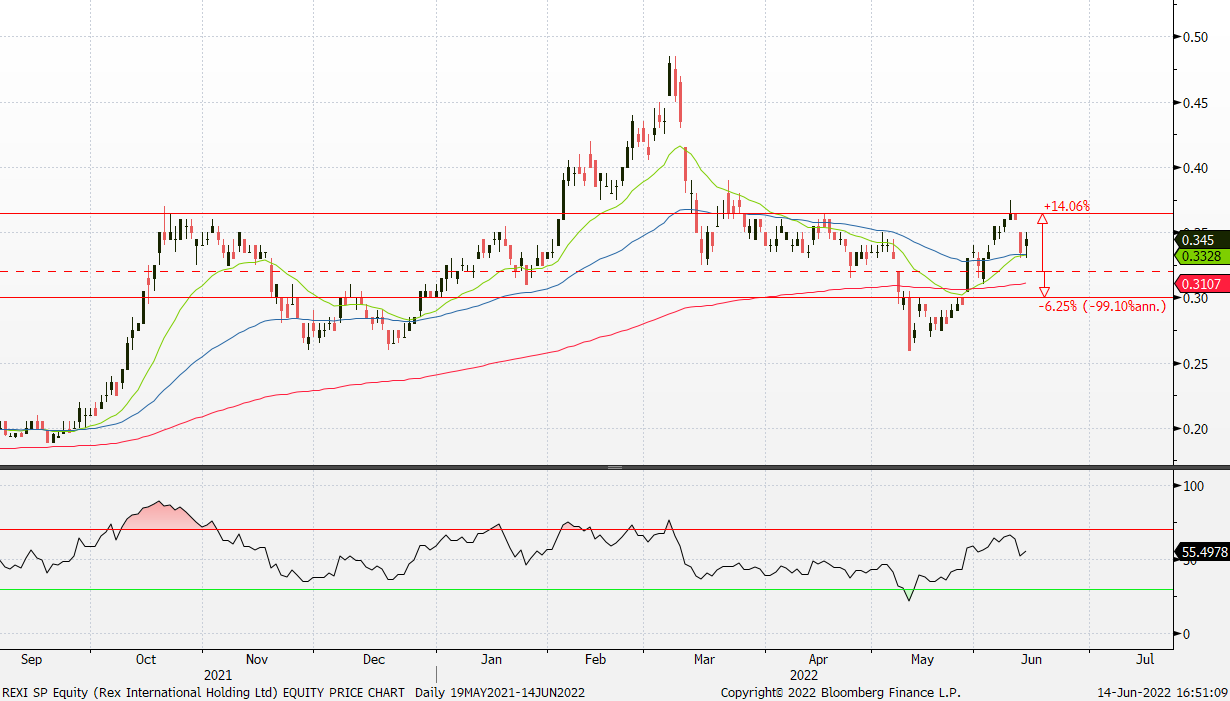Click the green 0.3328 moving average label
Viewport: 1230px width, 701px height.
1202,256
